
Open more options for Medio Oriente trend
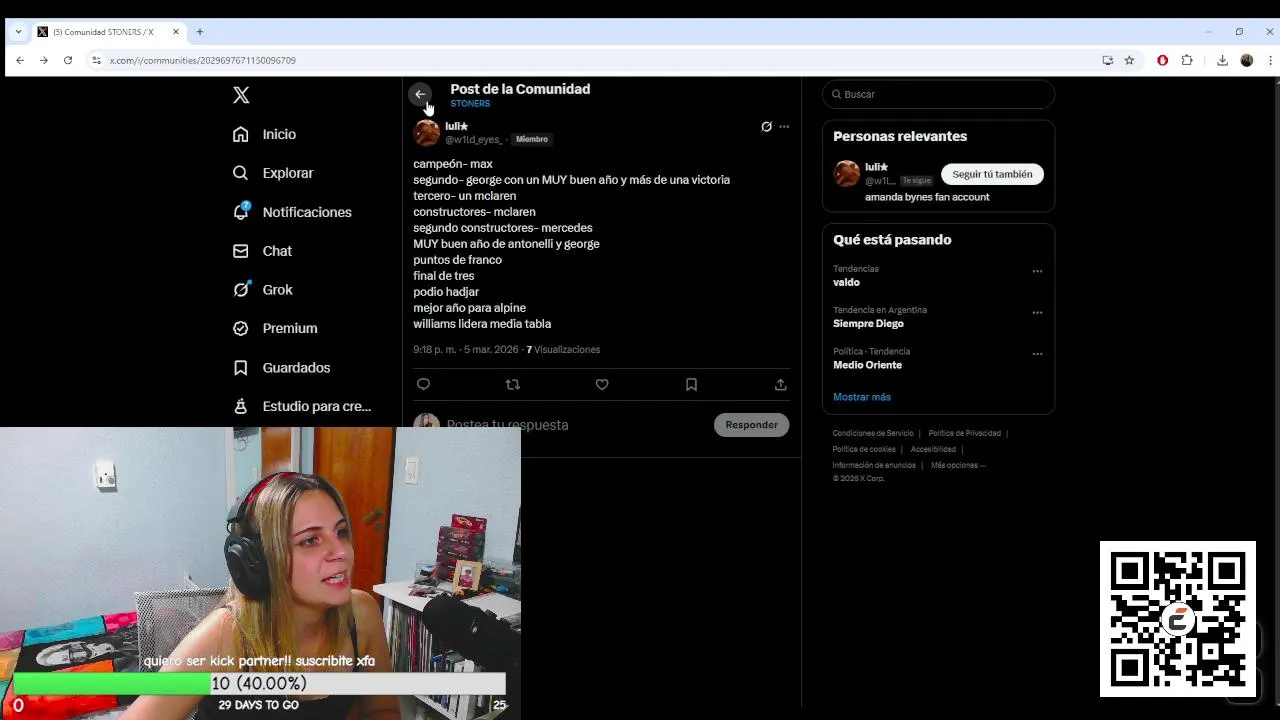1037,354
